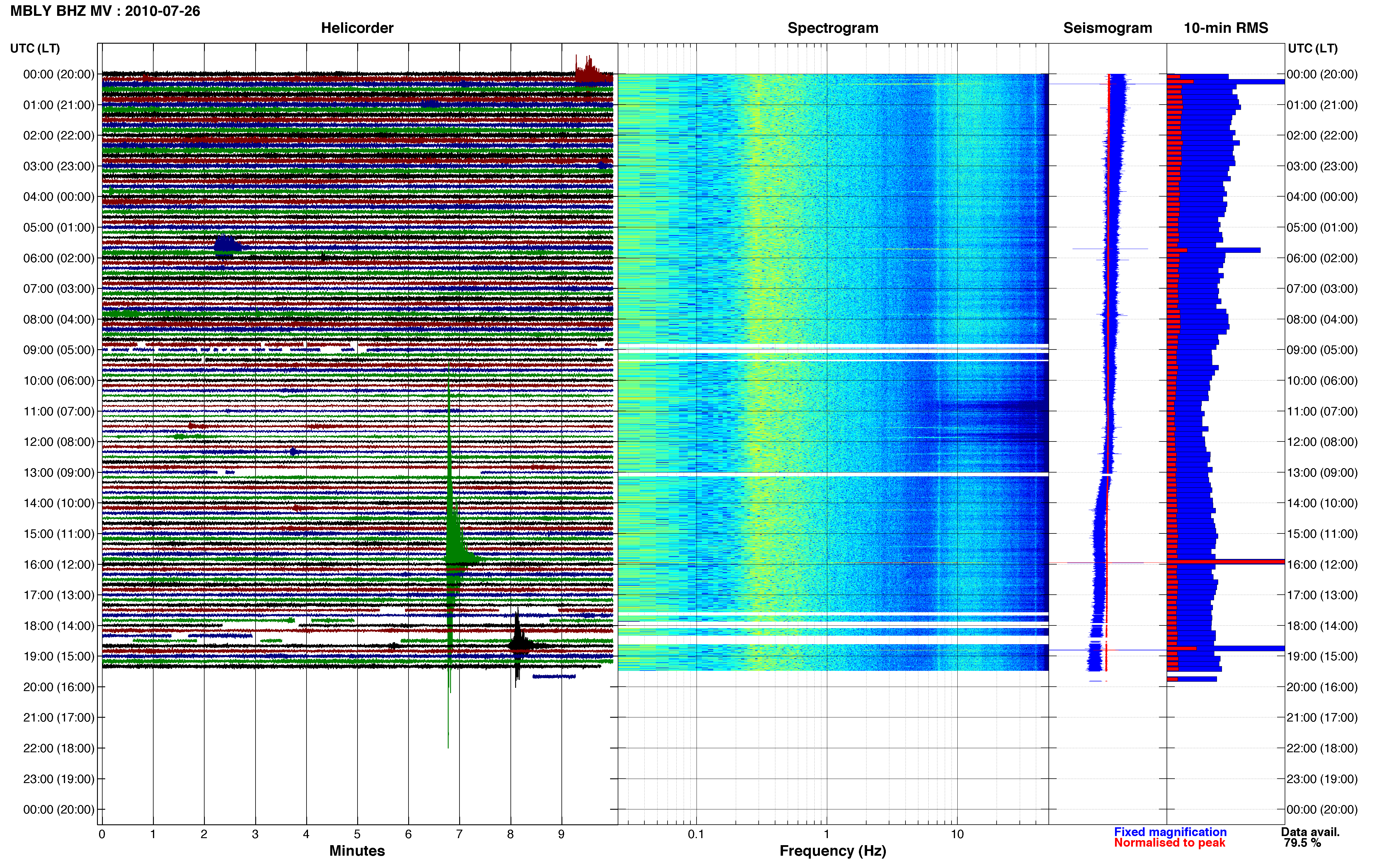Click '04:00 (00:00)' on the left time axis
The image size is (1389, 868).
coord(59,197)
